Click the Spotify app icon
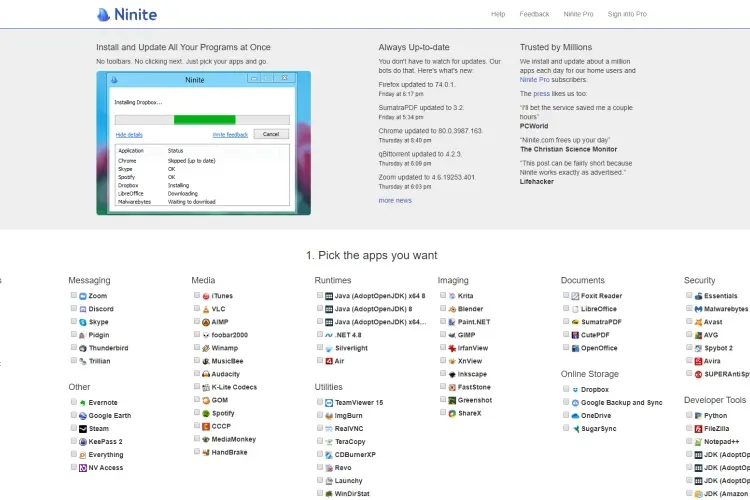Viewport: 750px width, 500px height. (206, 413)
